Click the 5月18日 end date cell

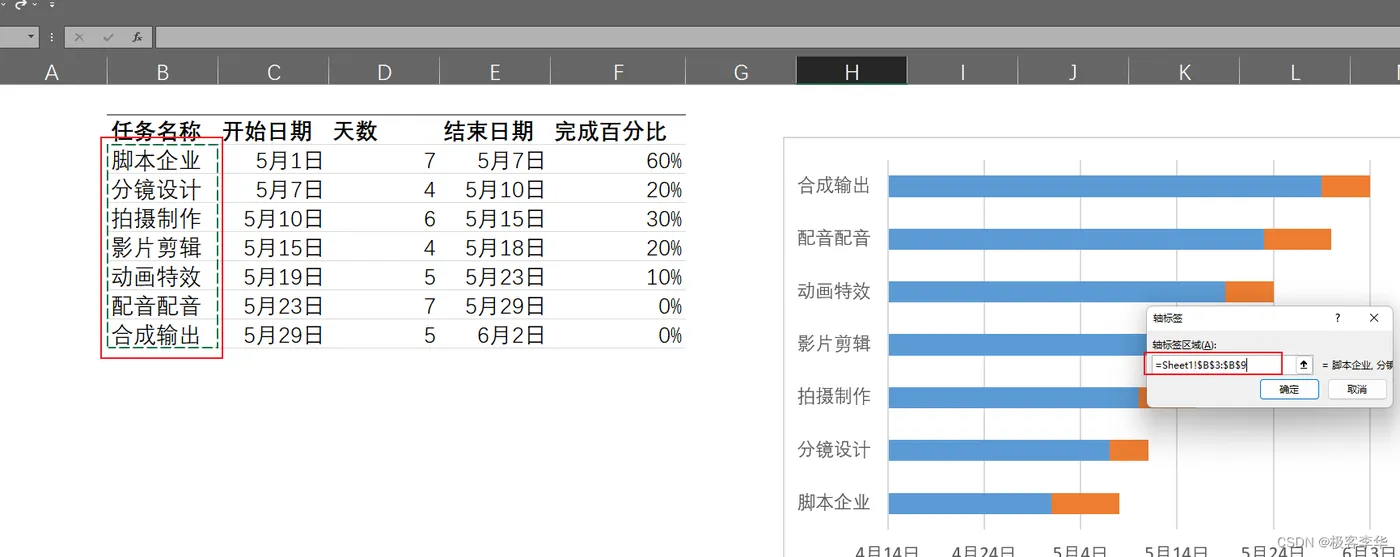tap(495, 247)
